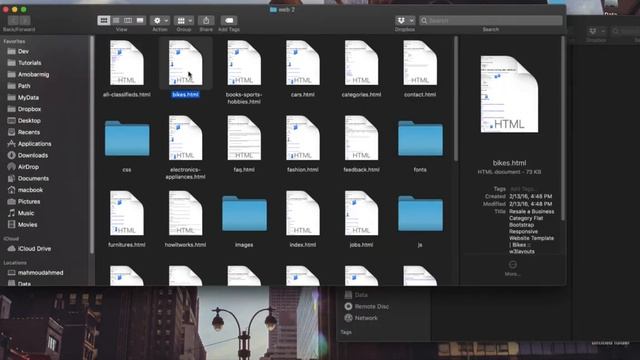The width and height of the screenshot is (640, 360).
Task: Select the fonts folder icon
Action: (420, 138)
